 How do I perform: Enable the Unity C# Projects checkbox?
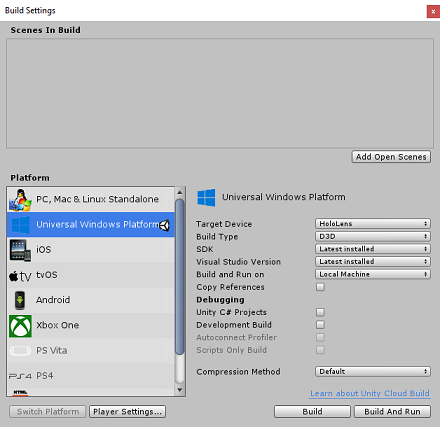(x=320, y=312)
